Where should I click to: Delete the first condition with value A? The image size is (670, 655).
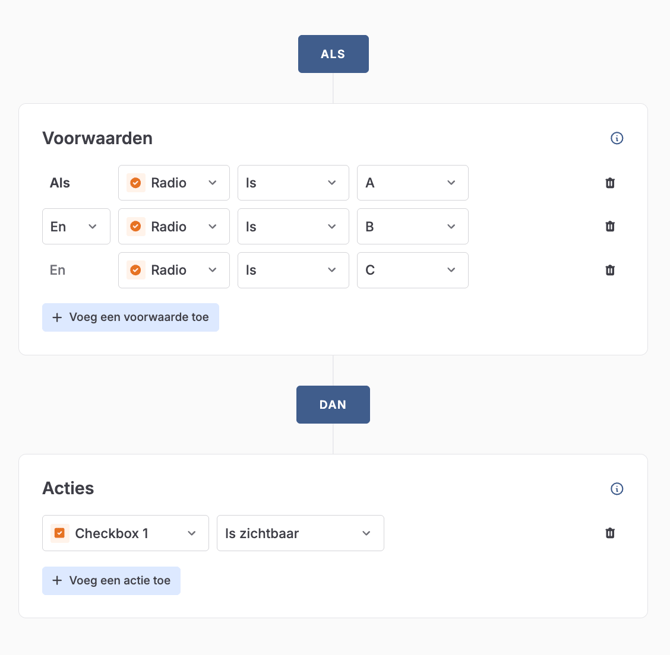(610, 183)
